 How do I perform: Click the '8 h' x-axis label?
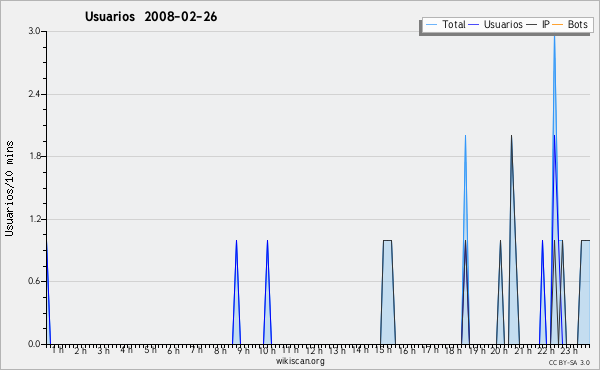pyautogui.click(x=220, y=350)
